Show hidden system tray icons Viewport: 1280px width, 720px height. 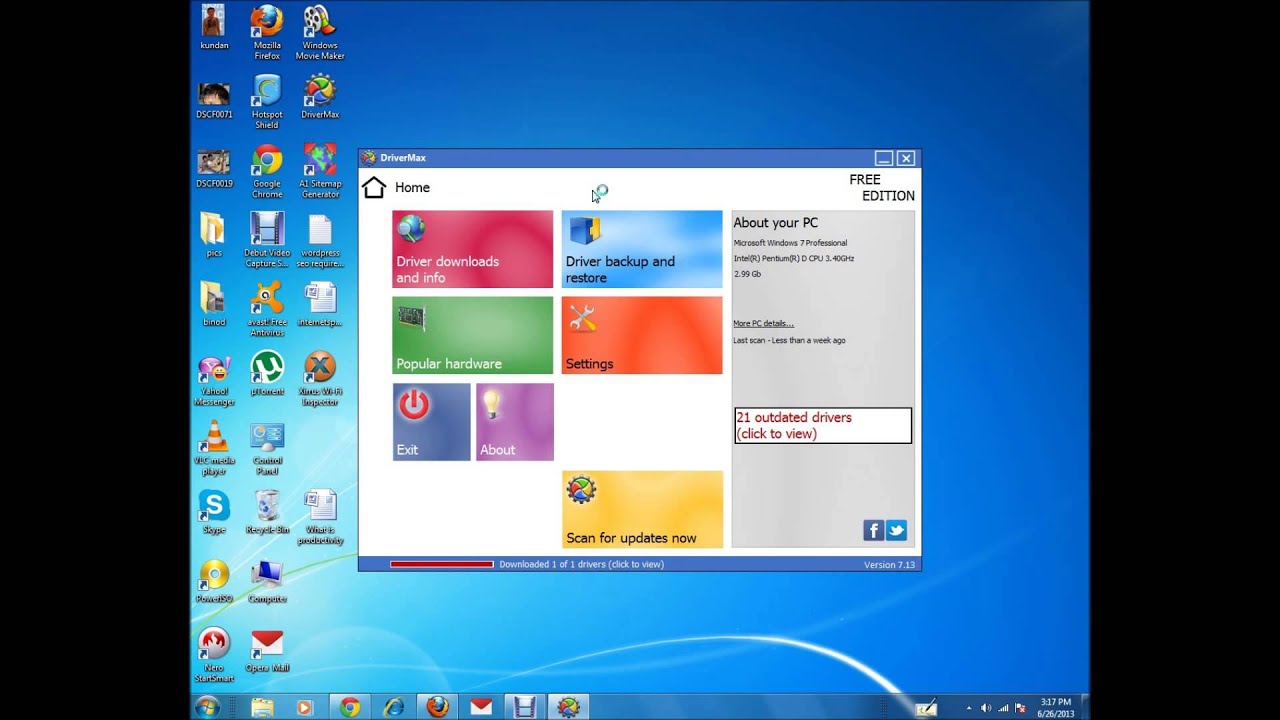pos(968,708)
